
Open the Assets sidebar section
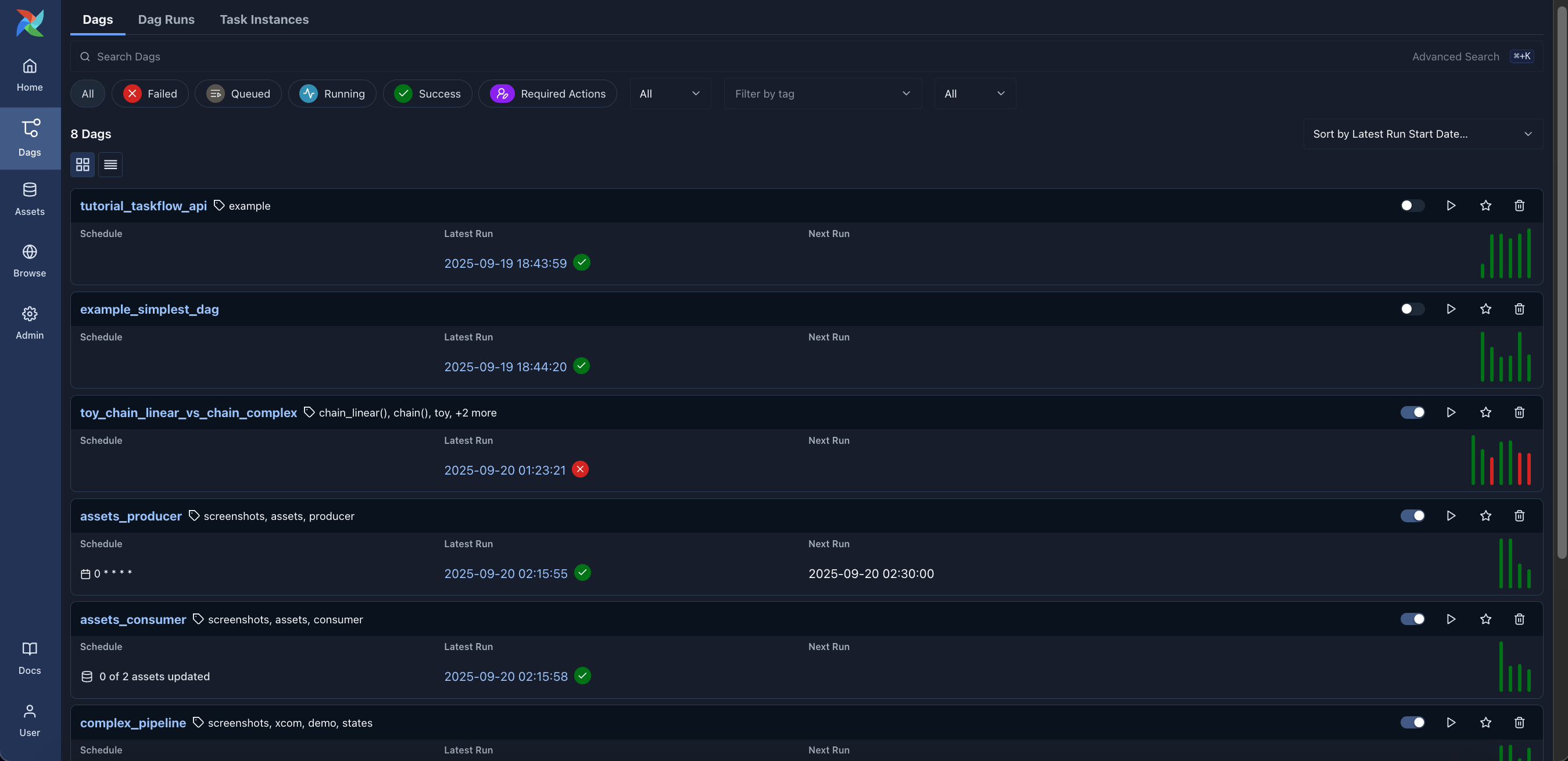click(29, 199)
